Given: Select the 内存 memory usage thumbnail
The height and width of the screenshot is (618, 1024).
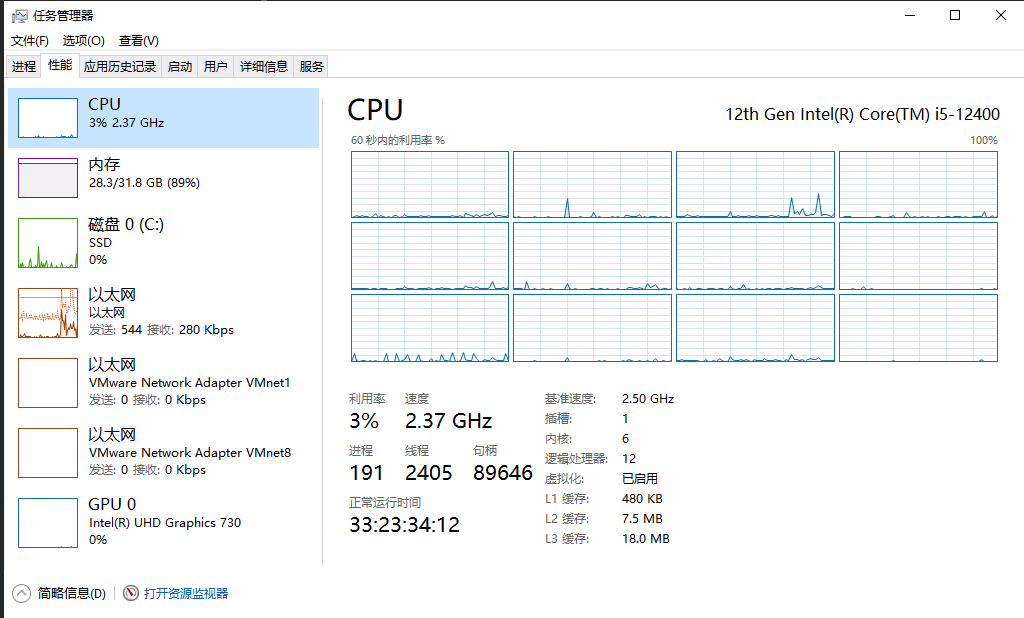Looking at the screenshot, I should 48,178.
